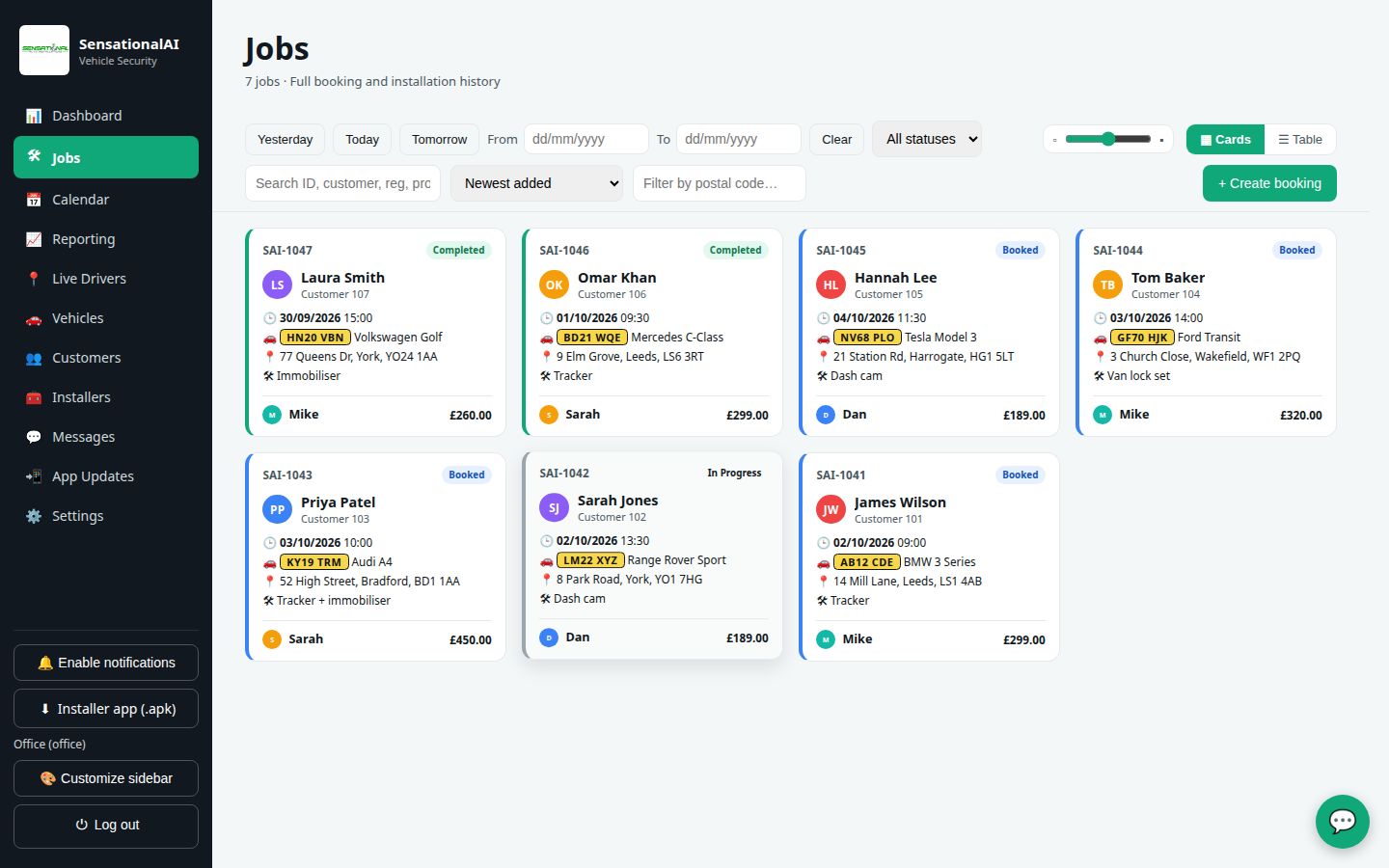Click Sarah Jones's SJ avatar
Image resolution: width=1389 pixels, height=868 pixels.
(x=555, y=507)
